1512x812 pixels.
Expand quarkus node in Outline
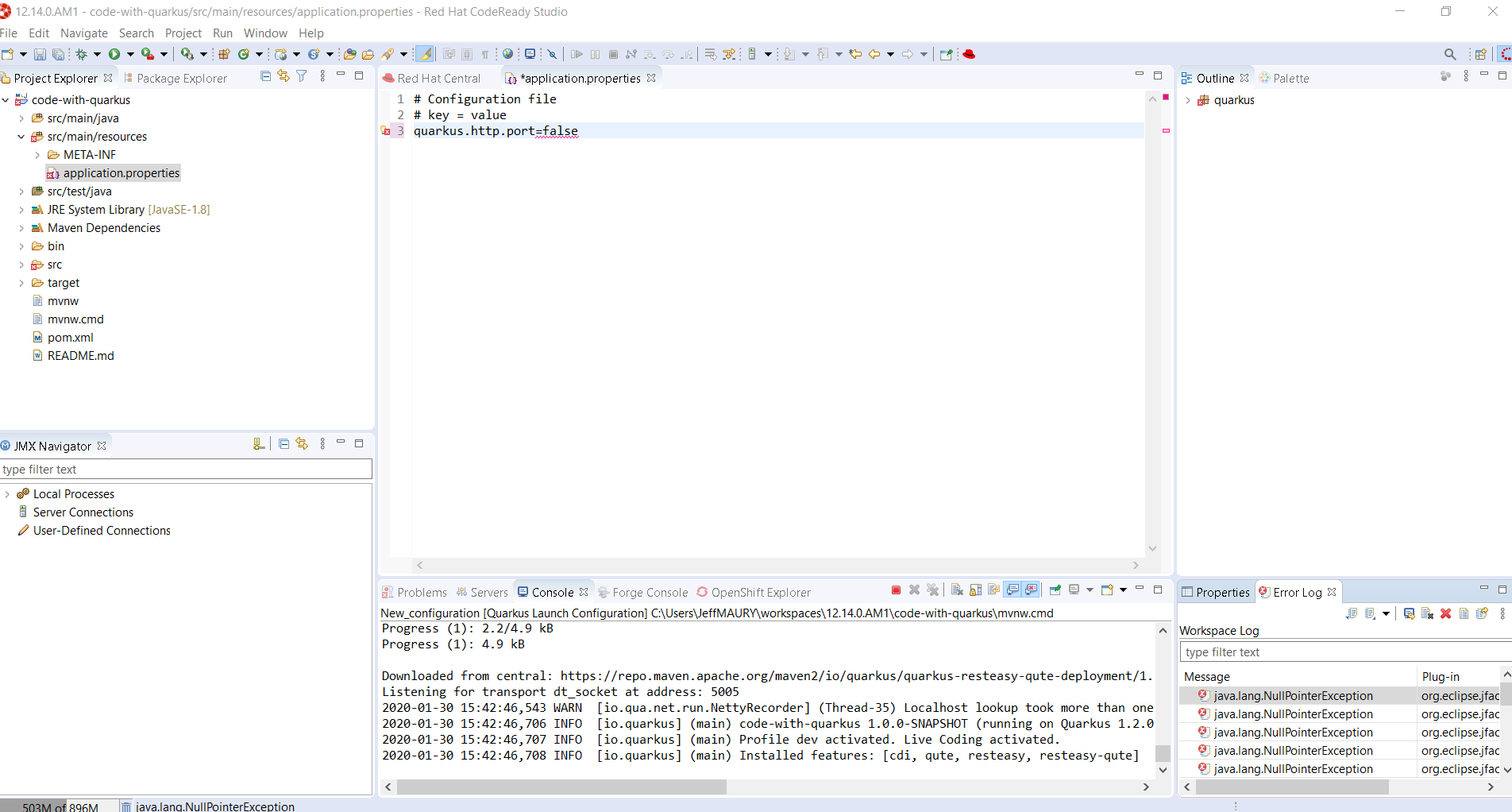point(1188,100)
